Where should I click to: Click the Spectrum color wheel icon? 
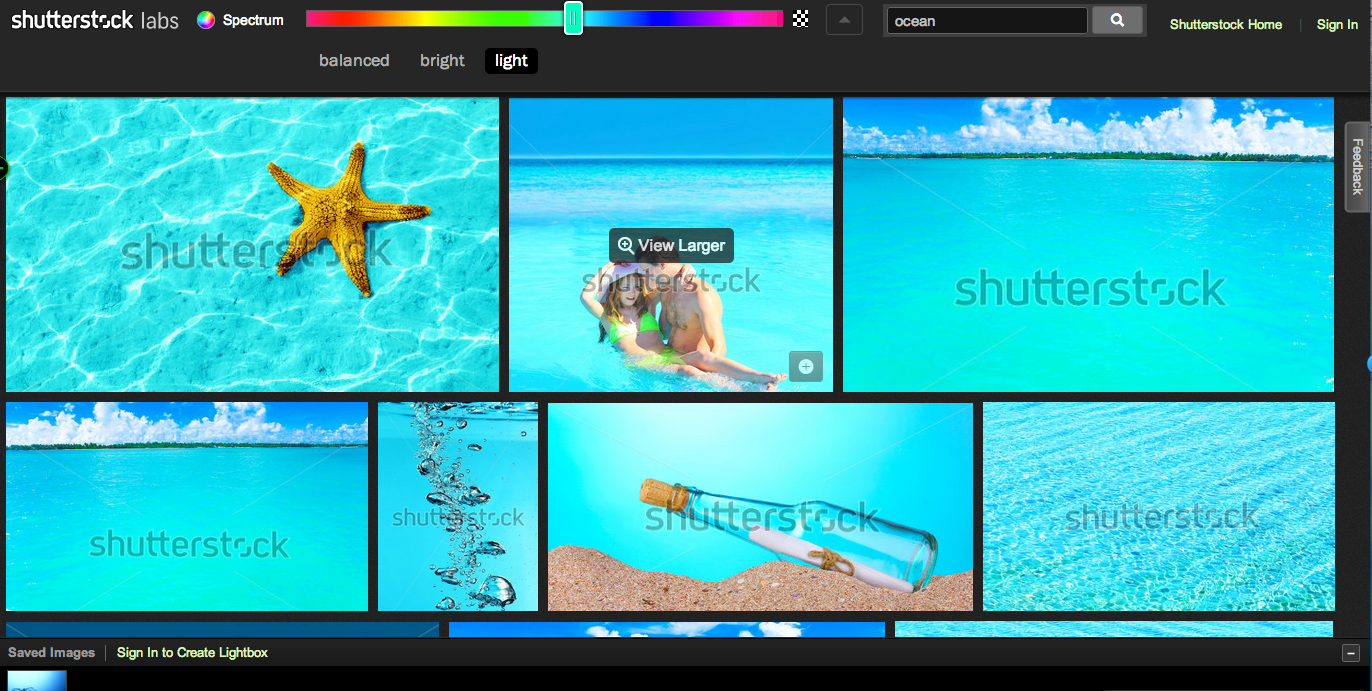click(x=206, y=20)
